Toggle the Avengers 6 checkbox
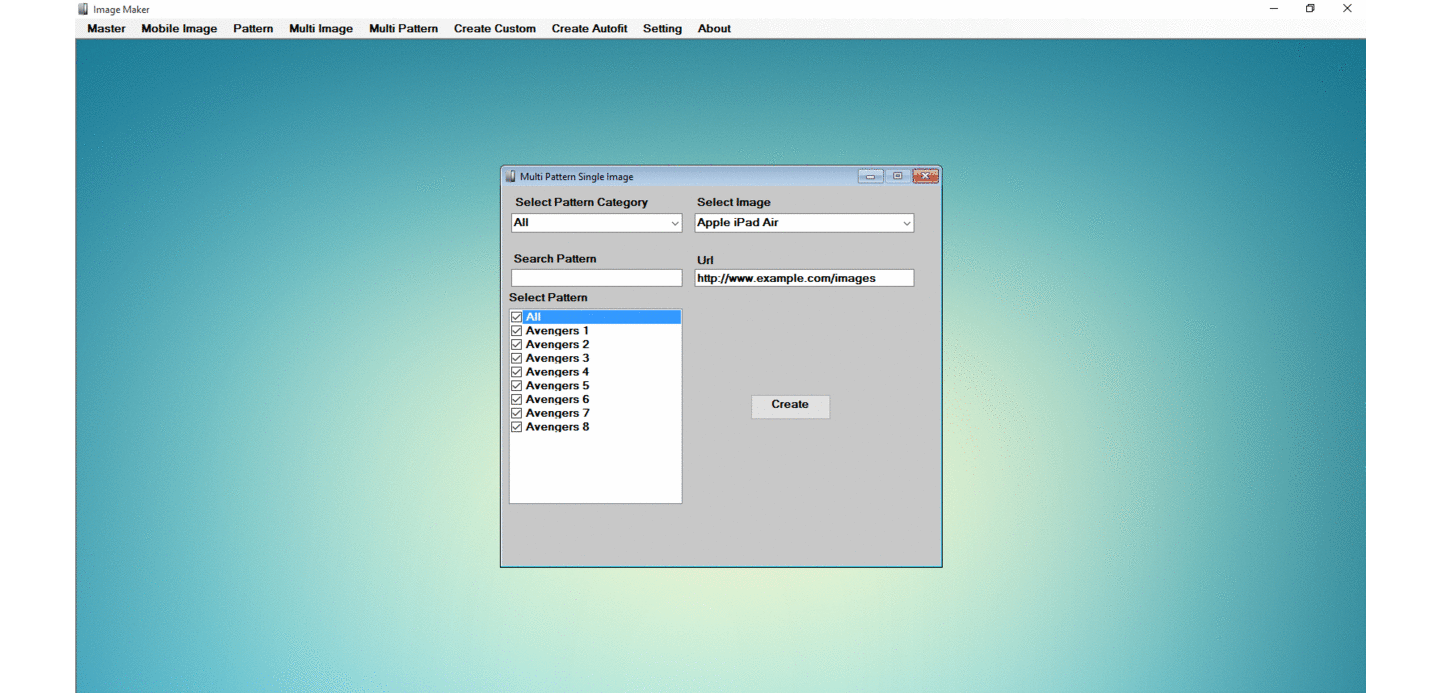The width and height of the screenshot is (1441, 693). coord(517,399)
